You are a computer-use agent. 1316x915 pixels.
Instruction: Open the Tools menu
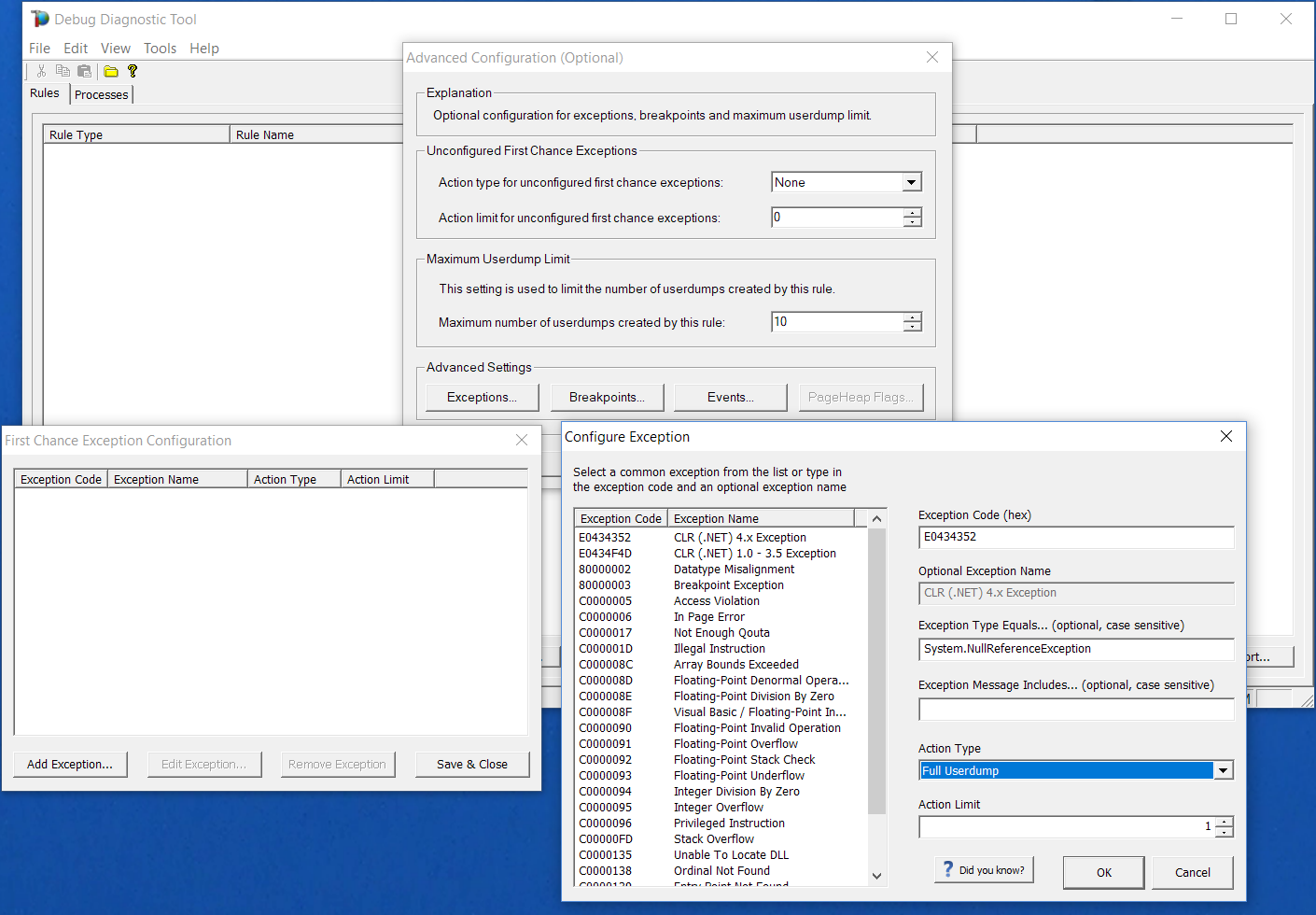[160, 49]
